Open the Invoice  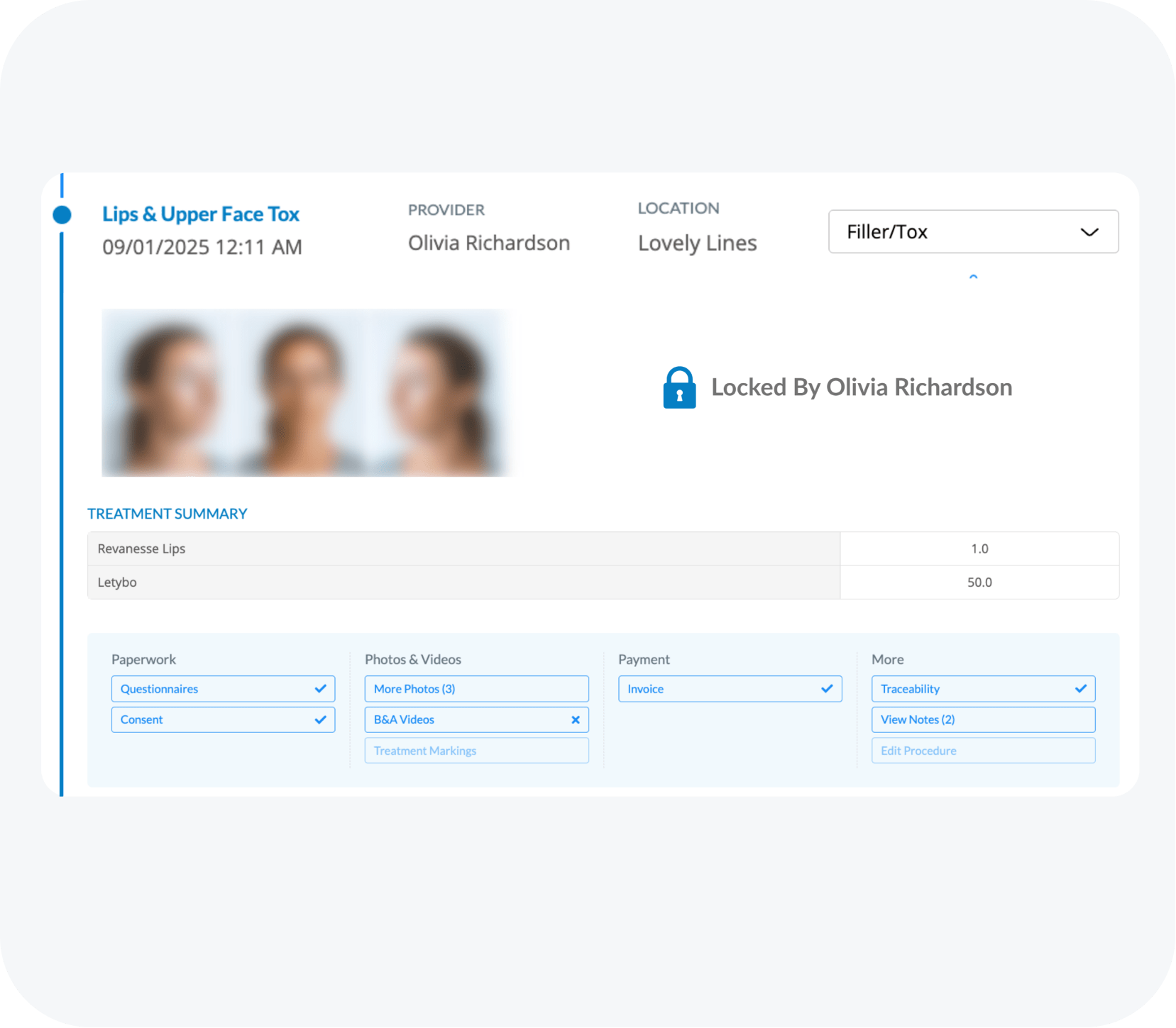717,689
